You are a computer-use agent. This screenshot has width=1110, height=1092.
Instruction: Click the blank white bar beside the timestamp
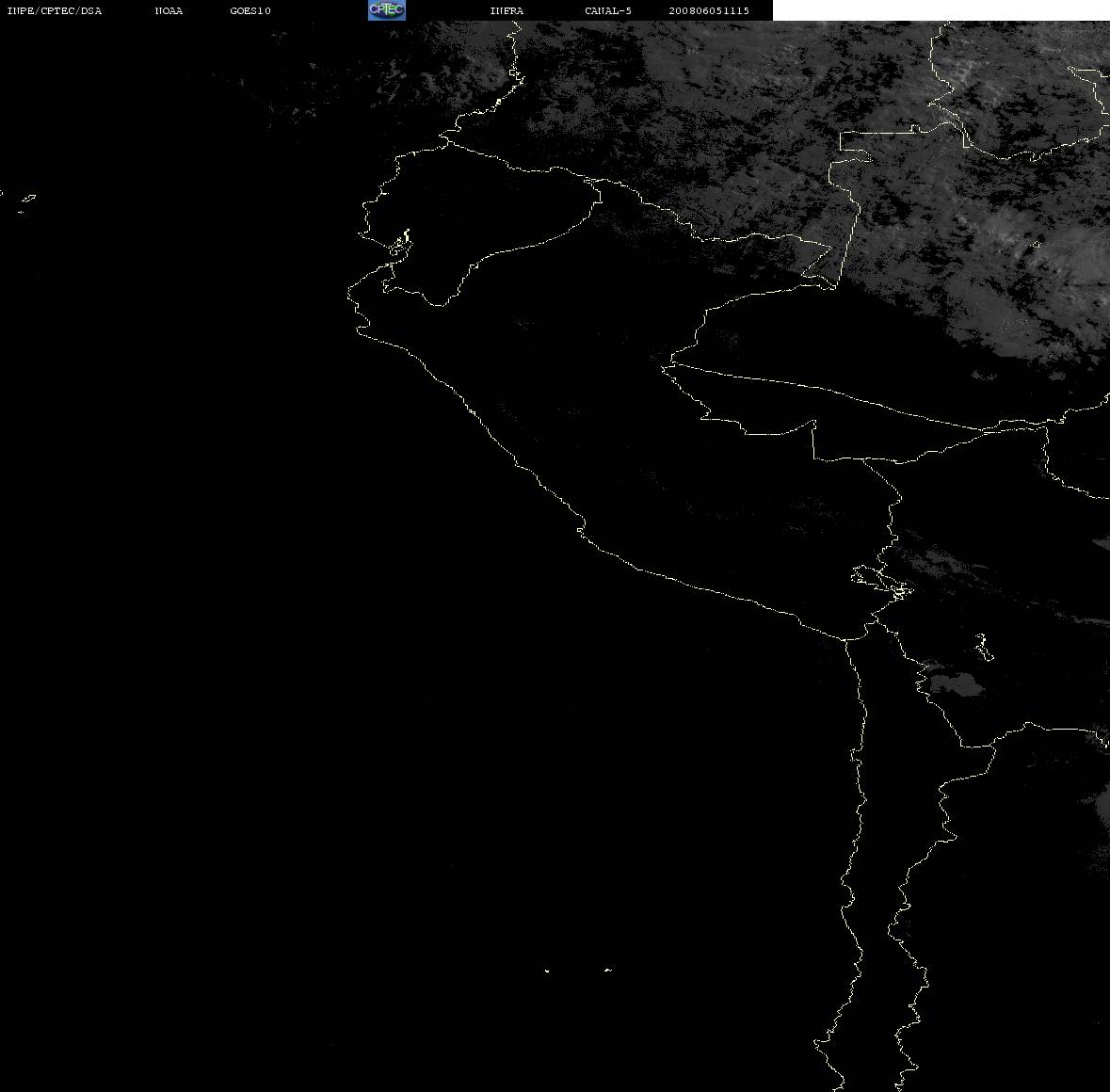coord(941,10)
